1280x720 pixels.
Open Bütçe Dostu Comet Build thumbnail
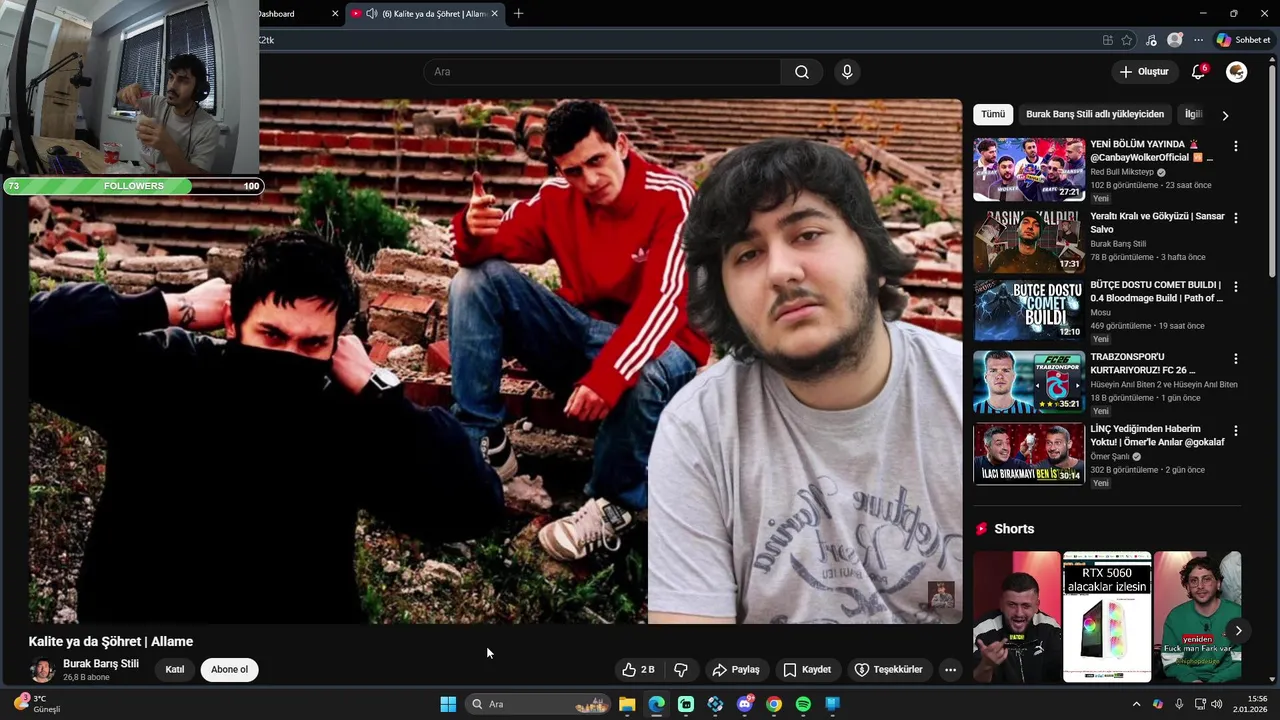click(x=1029, y=310)
